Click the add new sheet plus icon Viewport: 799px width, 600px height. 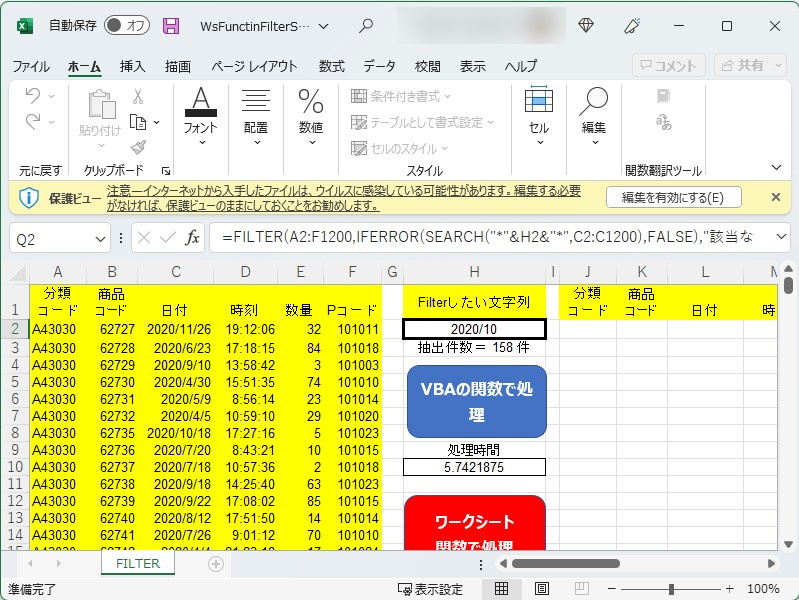click(216, 564)
